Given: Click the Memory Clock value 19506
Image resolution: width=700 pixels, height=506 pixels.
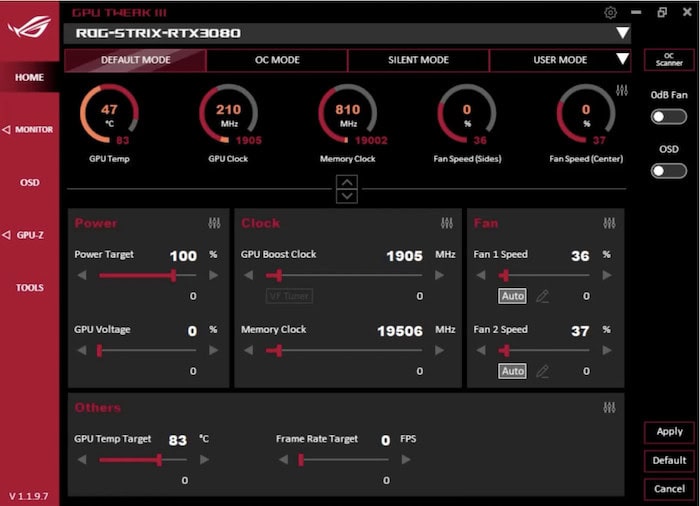Looking at the screenshot, I should pos(400,331).
